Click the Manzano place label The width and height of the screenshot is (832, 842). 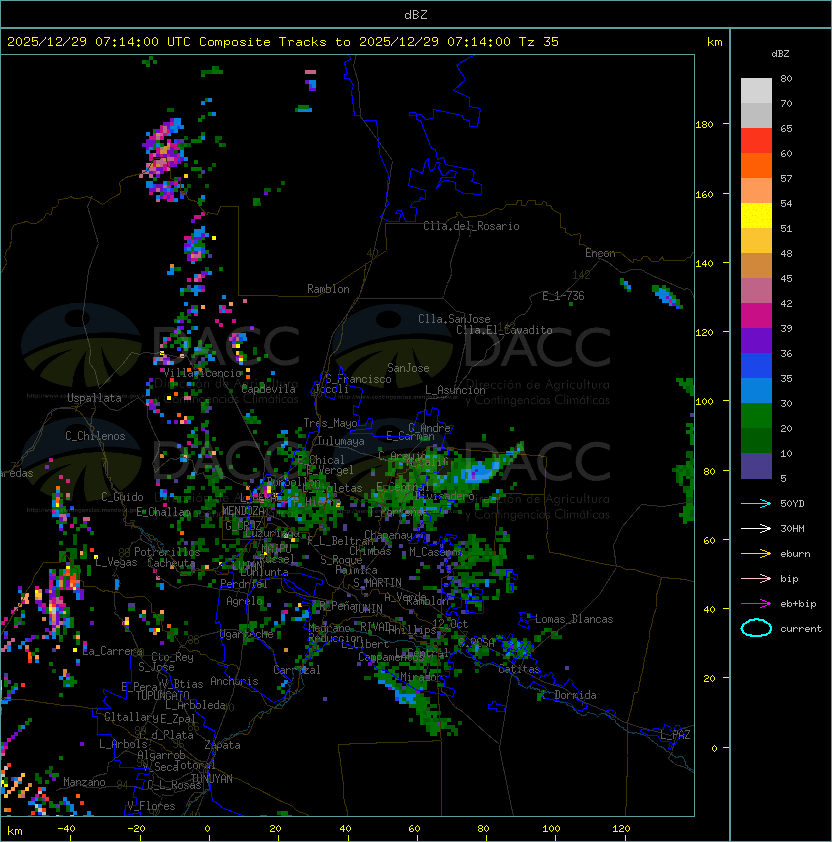(x=84, y=782)
